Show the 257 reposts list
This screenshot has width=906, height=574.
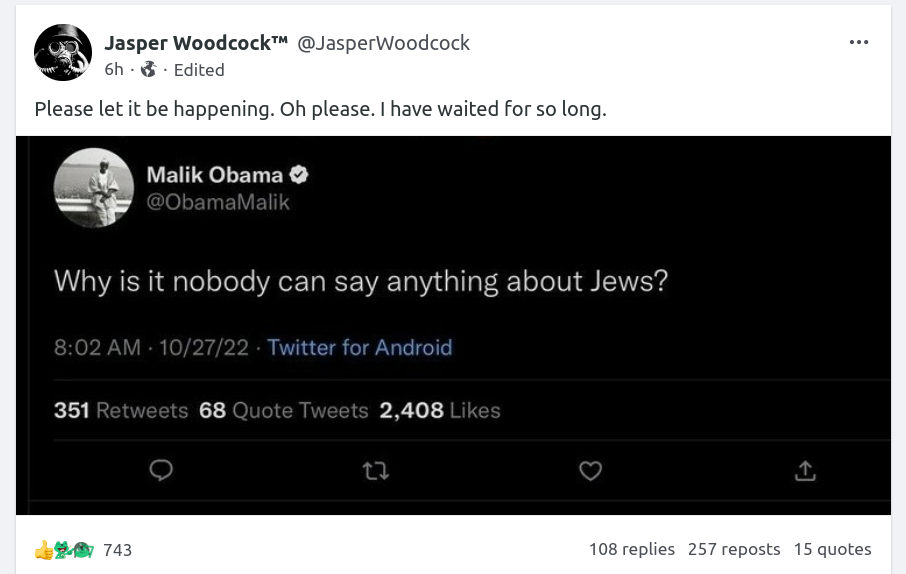click(x=734, y=549)
